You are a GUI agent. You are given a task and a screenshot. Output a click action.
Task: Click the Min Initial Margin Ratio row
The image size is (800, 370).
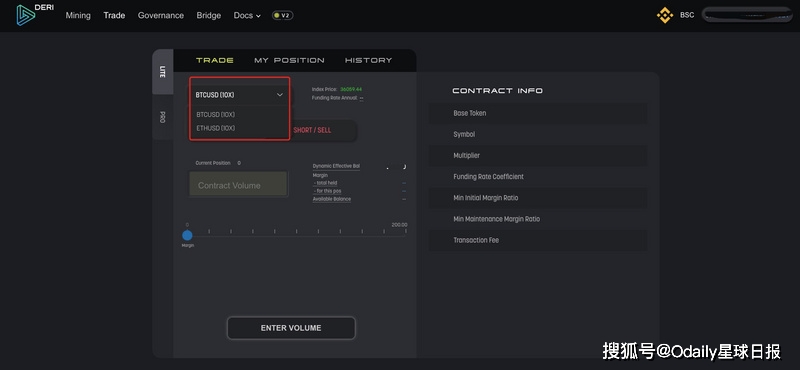tap(538, 198)
